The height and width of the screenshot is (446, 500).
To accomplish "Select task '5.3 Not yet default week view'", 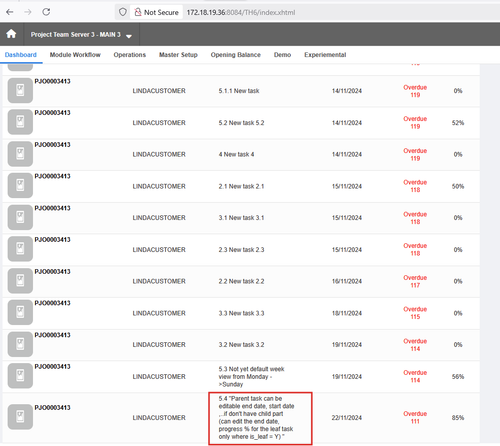I will coord(251,377).
